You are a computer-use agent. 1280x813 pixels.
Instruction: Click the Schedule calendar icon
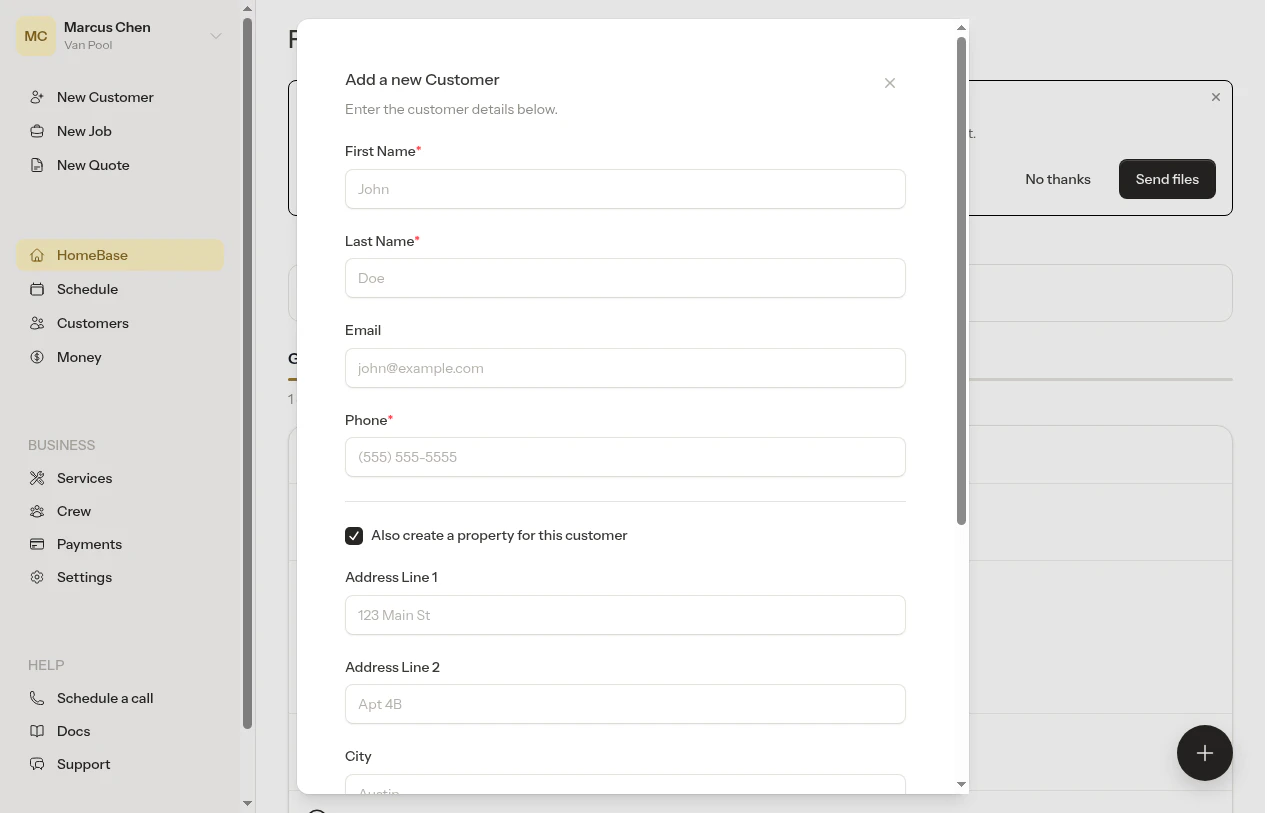tap(37, 289)
